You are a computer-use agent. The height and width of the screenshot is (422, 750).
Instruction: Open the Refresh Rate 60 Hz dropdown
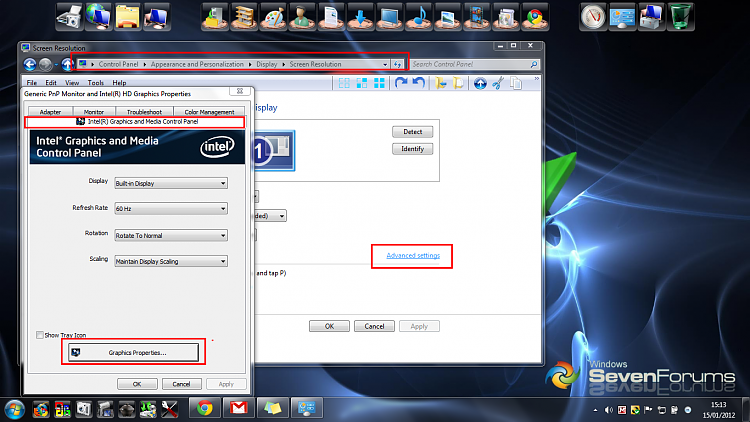tap(171, 209)
